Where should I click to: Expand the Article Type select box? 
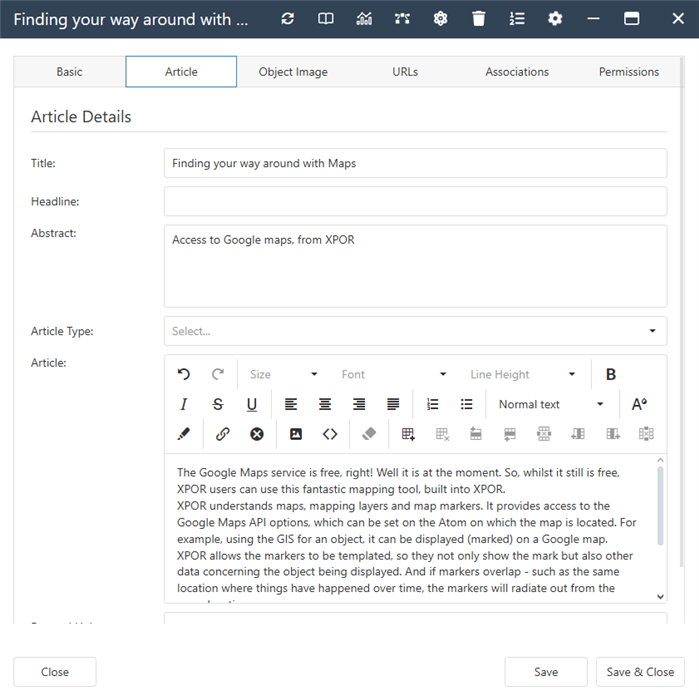[x=416, y=331]
